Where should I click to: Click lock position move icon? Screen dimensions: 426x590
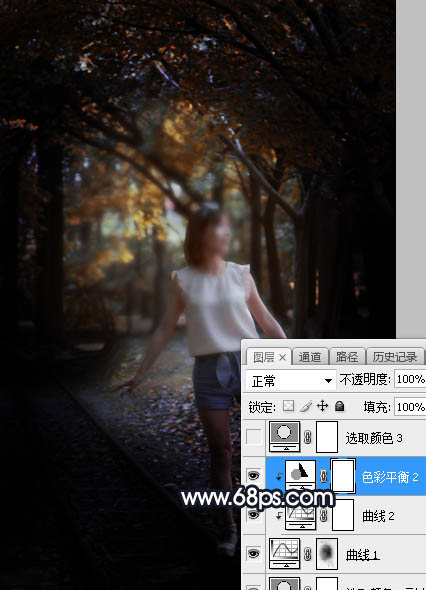(323, 406)
